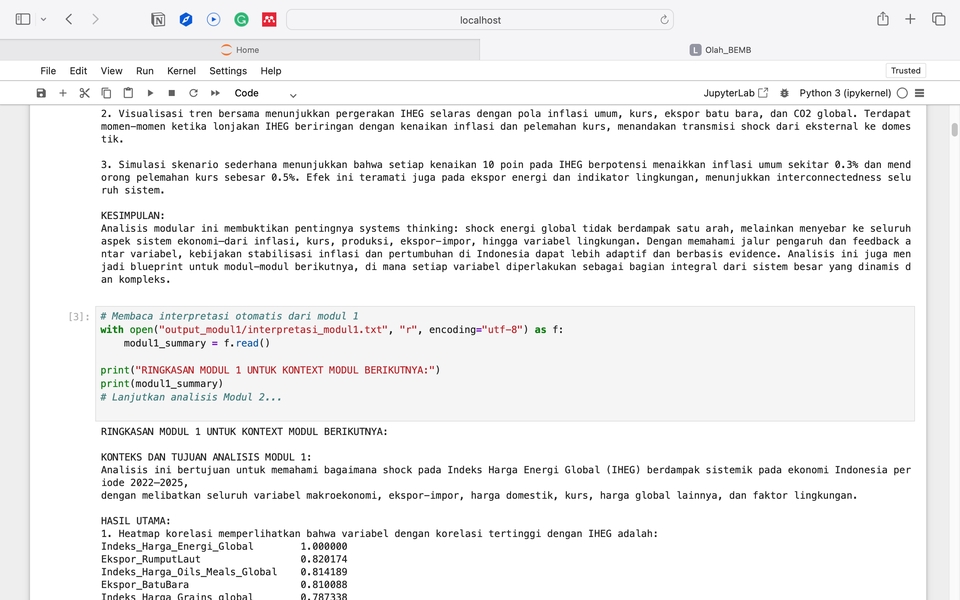Click the localhost address bar
Screen dimensions: 960x600
[480, 20]
